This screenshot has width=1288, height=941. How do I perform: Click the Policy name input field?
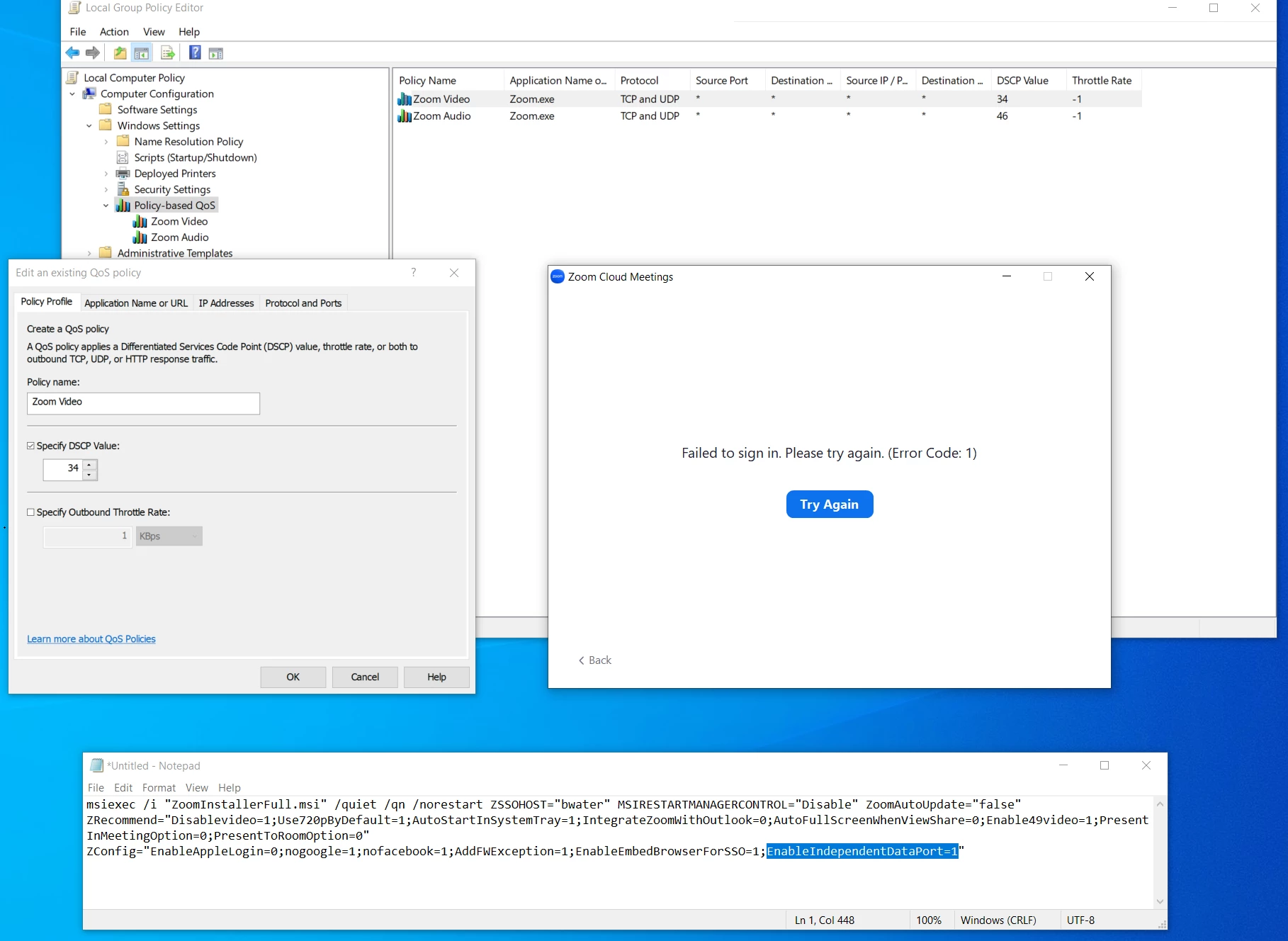(143, 403)
